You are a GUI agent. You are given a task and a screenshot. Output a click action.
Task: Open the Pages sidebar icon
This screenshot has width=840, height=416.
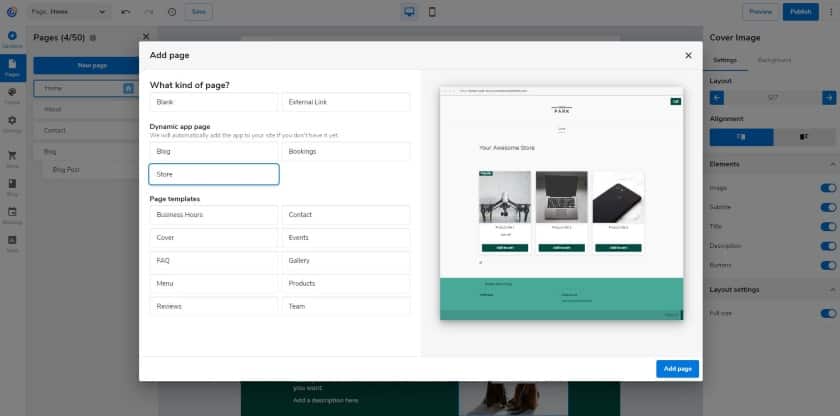pyautogui.click(x=12, y=67)
